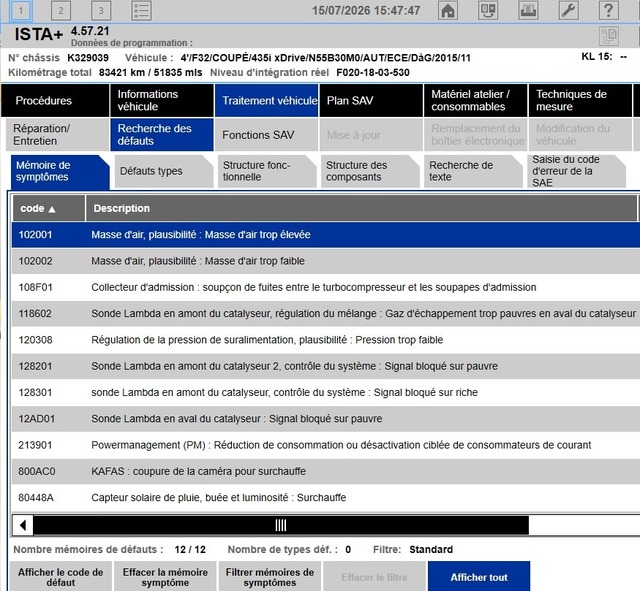
Task: Open the connection manager icon
Action: pyautogui.click(x=488, y=10)
